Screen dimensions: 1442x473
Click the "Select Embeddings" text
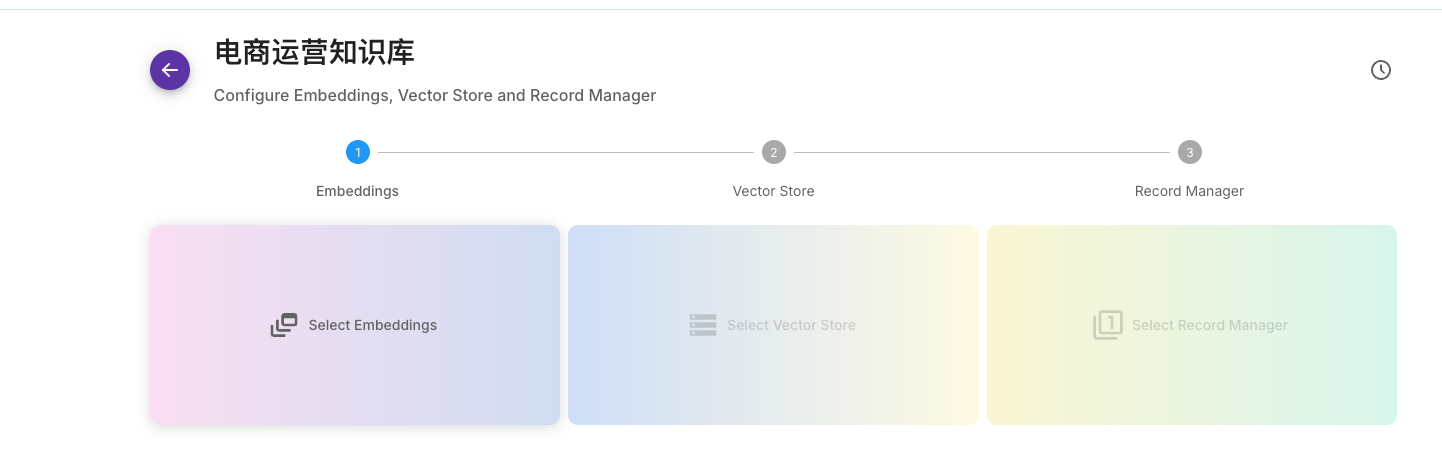372,325
